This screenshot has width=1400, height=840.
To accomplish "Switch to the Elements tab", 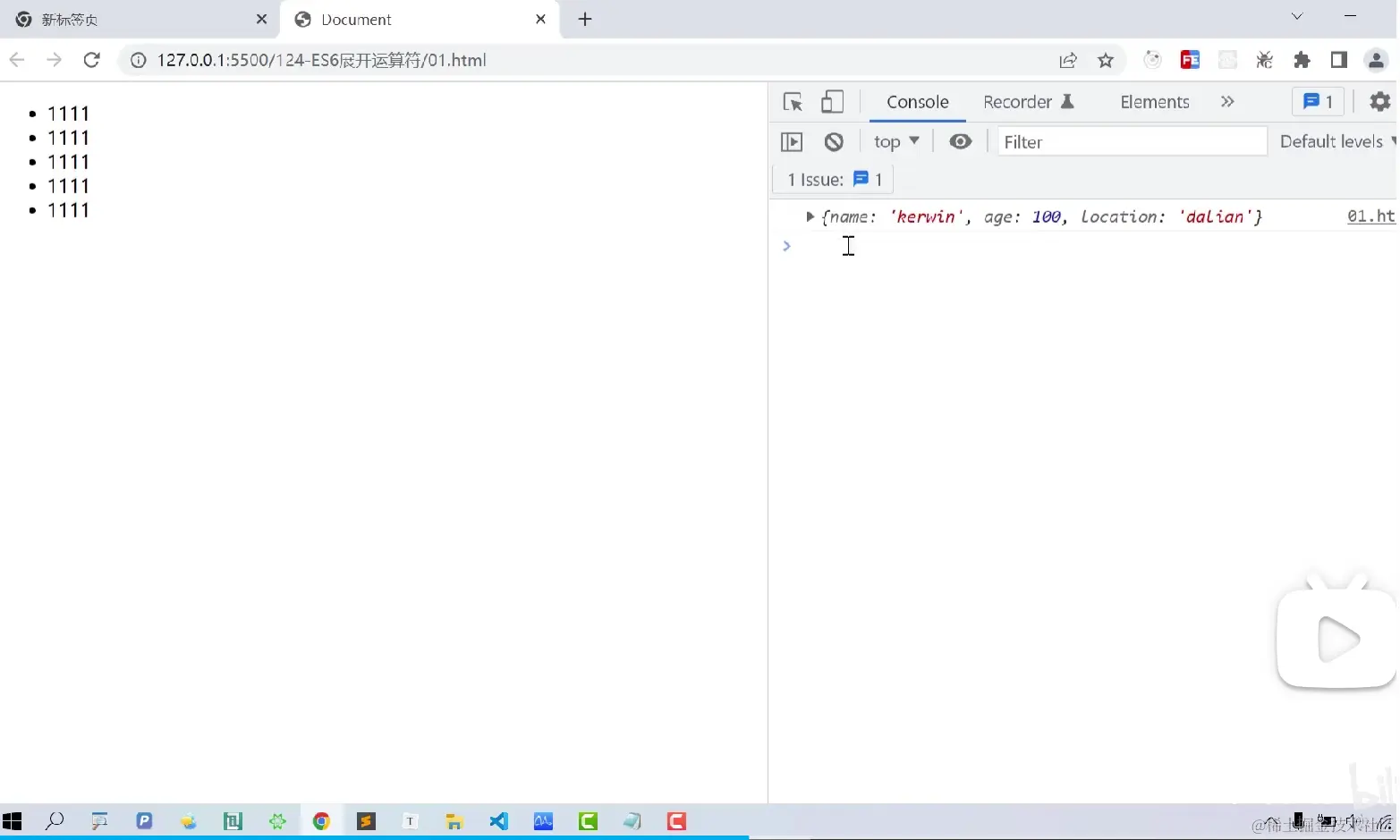I will (x=1155, y=102).
